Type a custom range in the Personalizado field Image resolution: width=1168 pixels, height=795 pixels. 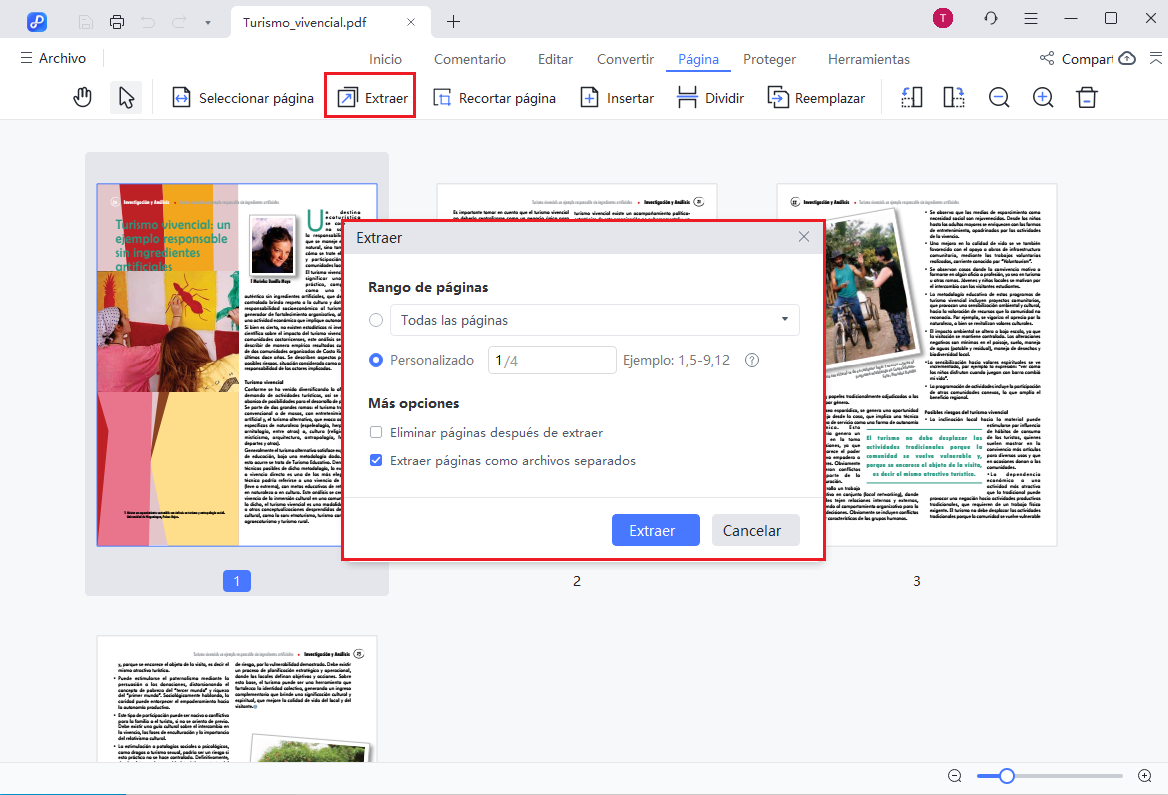(x=551, y=359)
